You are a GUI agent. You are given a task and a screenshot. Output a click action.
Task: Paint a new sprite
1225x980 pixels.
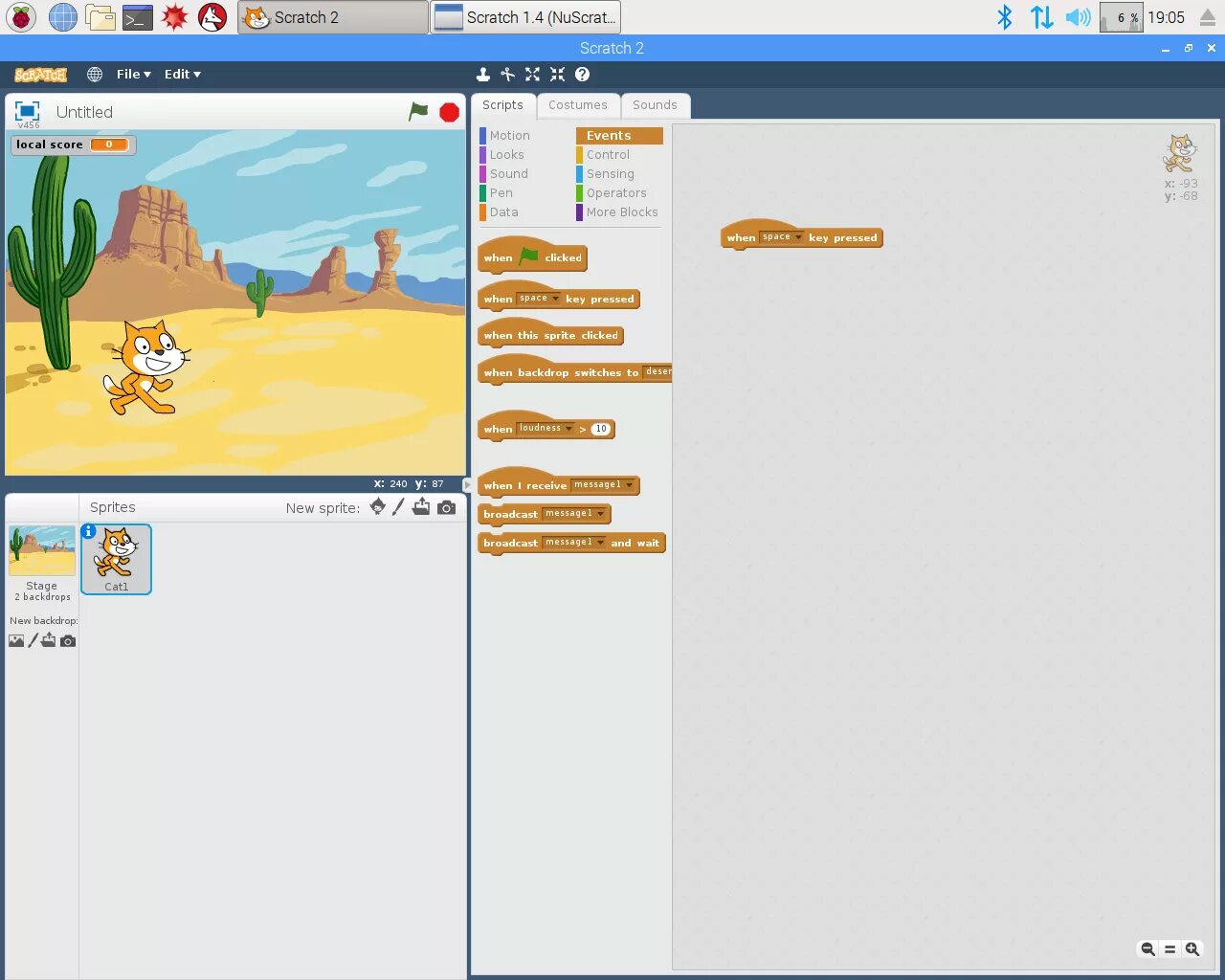(x=399, y=507)
